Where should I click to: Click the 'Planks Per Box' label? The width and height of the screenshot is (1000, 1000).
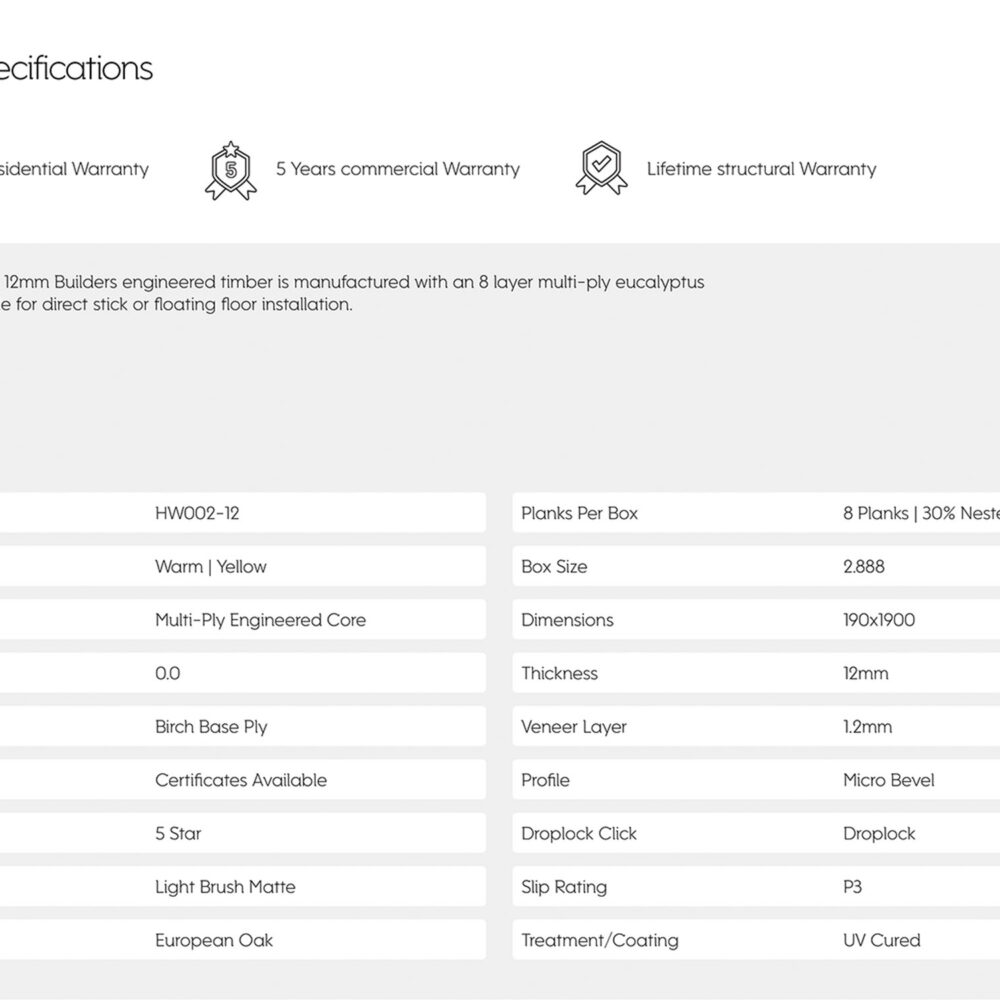579,513
